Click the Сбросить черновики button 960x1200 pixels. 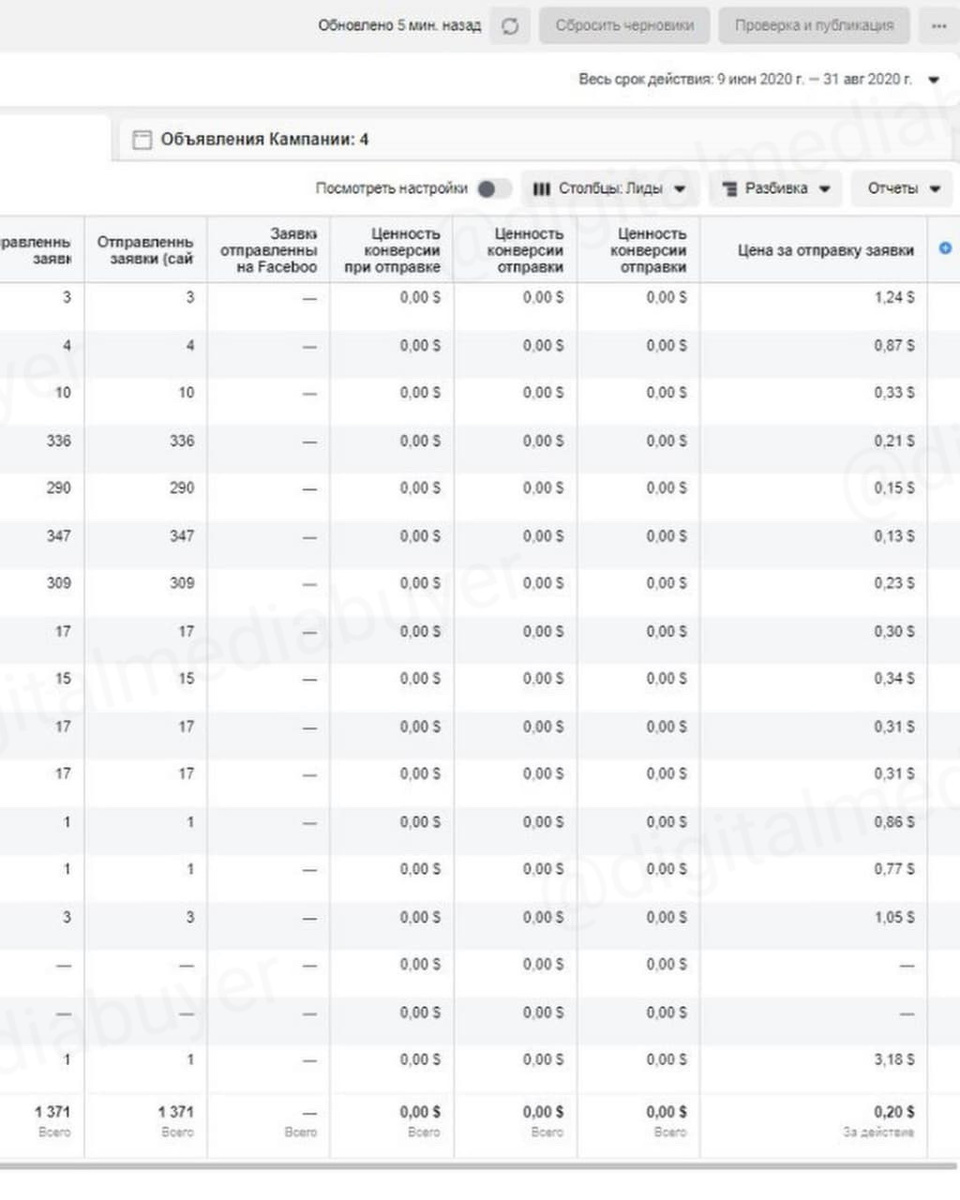pyautogui.click(x=625, y=26)
